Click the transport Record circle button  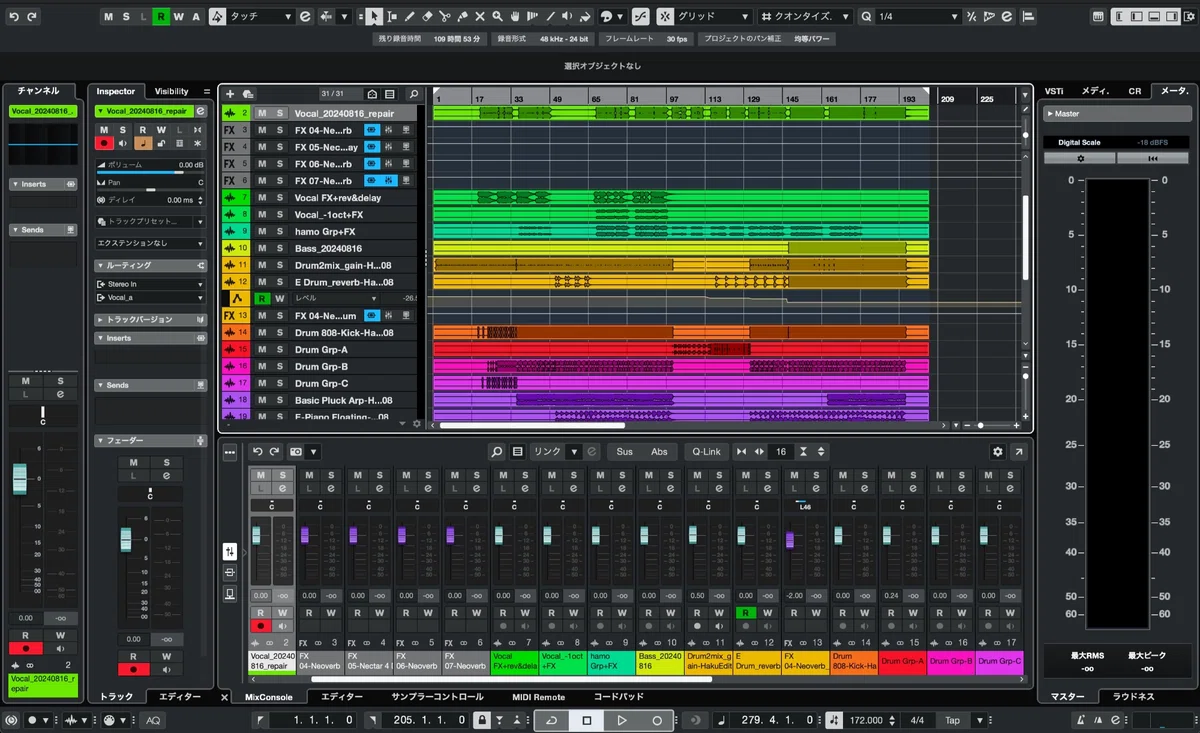point(656,720)
